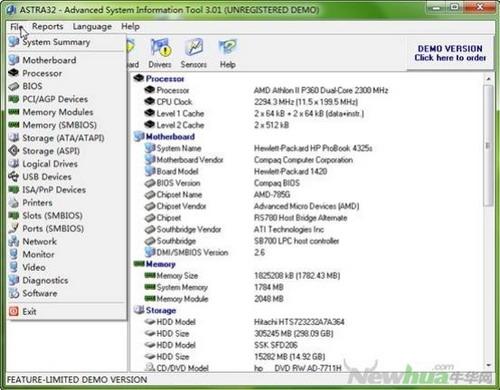Click the Chipset Name row icon
Screen dimensions: 500x390
point(150,195)
